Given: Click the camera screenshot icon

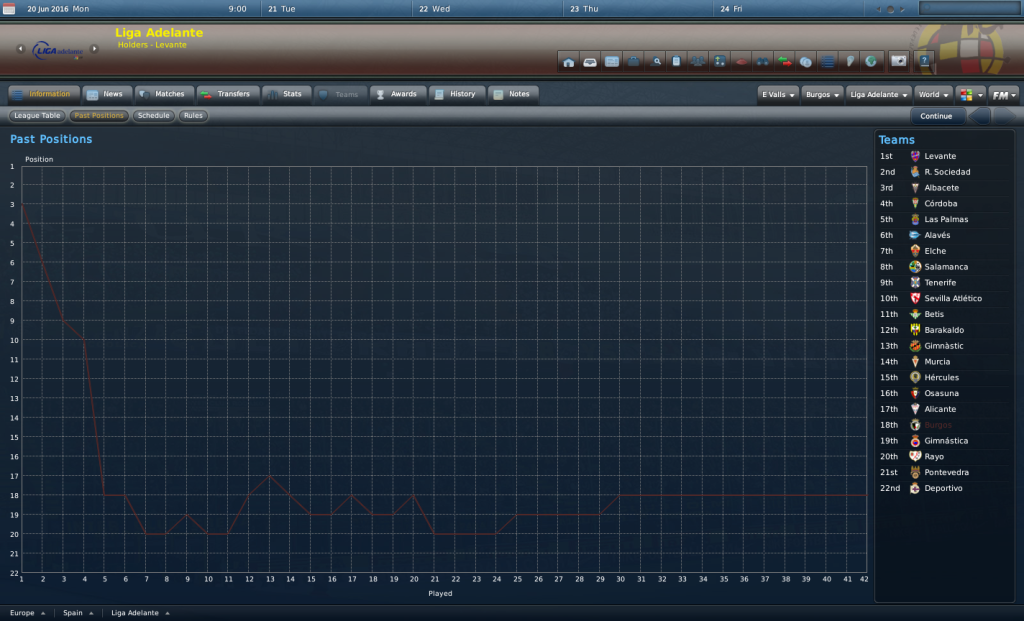Looking at the screenshot, I should click(899, 61).
